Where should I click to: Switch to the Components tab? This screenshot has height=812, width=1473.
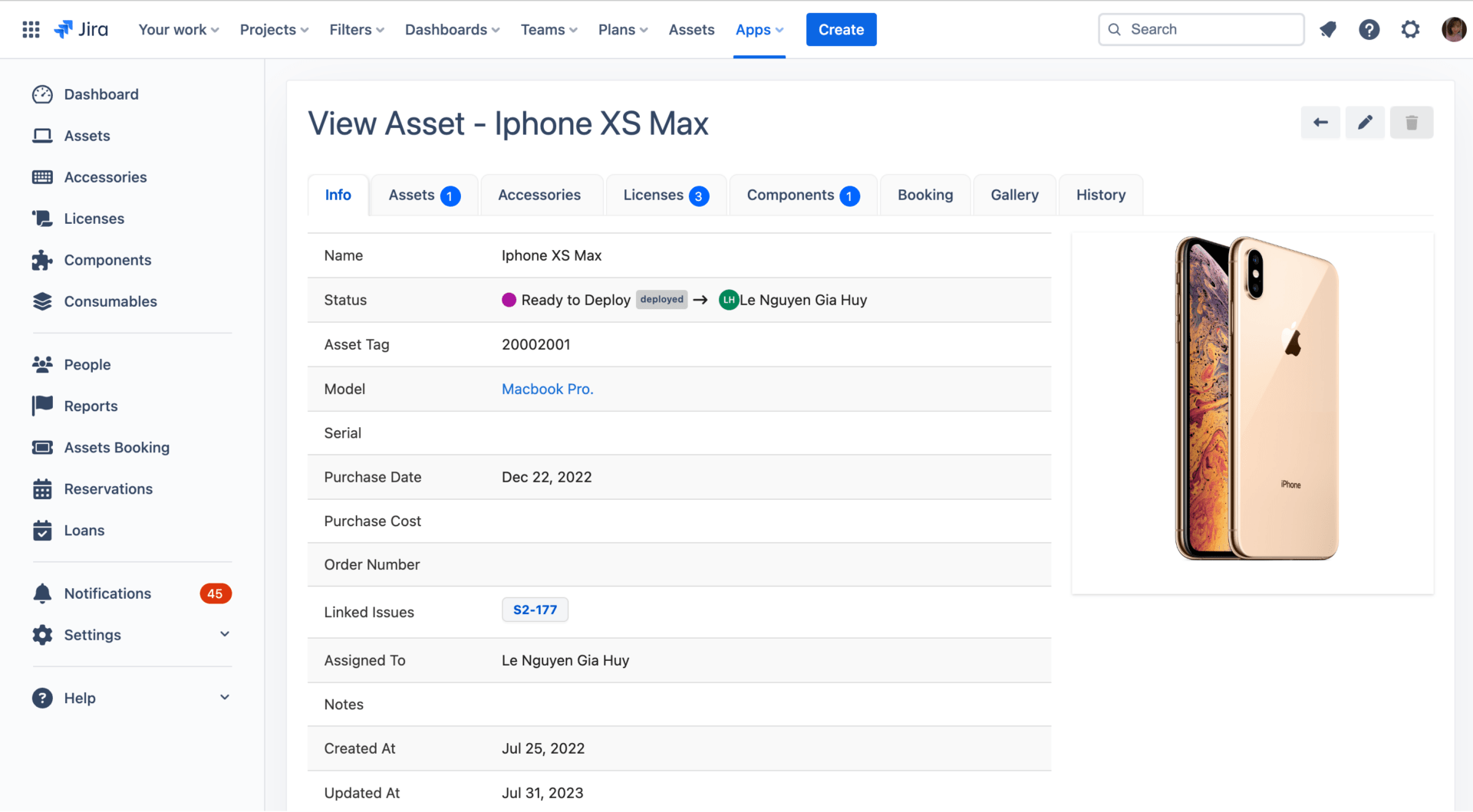click(803, 195)
